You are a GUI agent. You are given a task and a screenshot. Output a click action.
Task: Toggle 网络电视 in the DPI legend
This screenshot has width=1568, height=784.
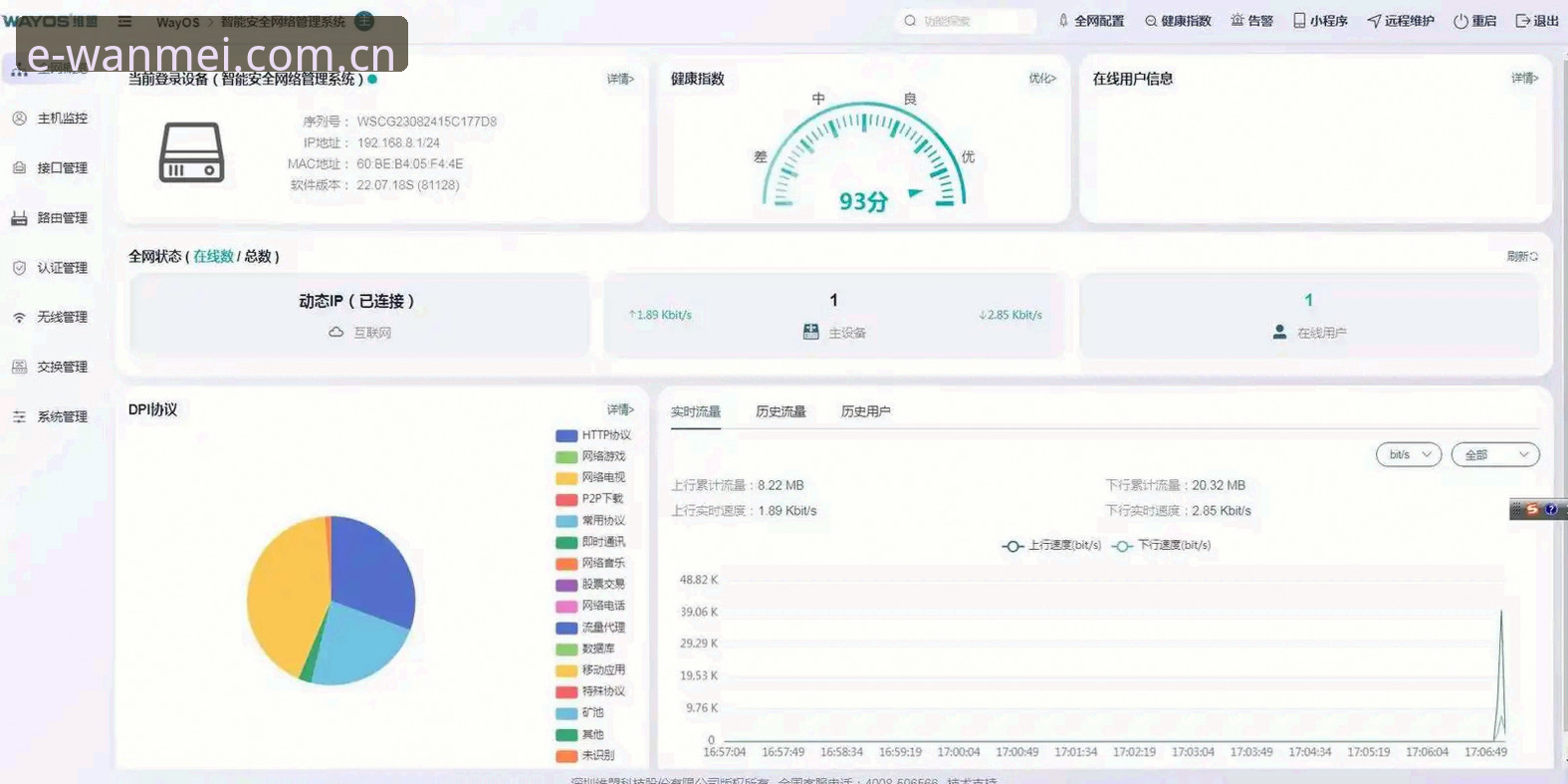[x=590, y=478]
